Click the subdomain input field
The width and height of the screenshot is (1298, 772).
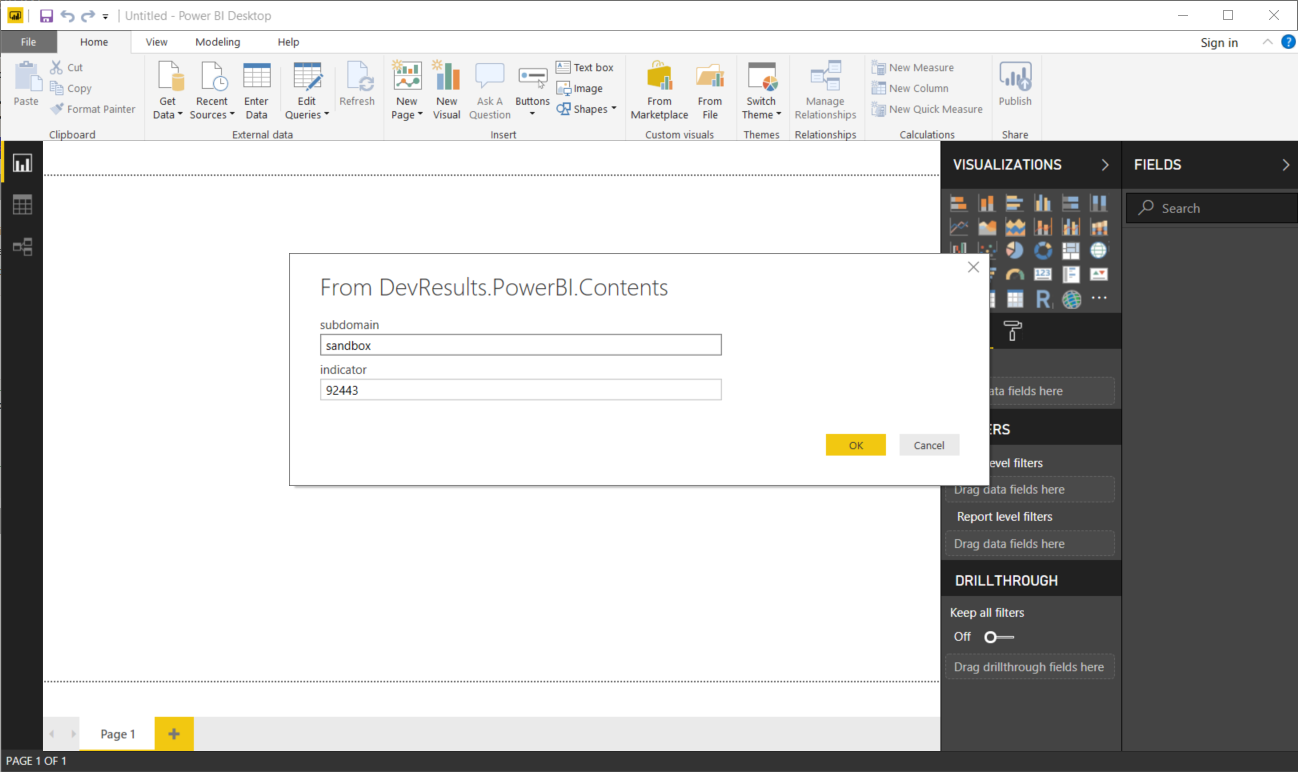pyautogui.click(x=520, y=345)
